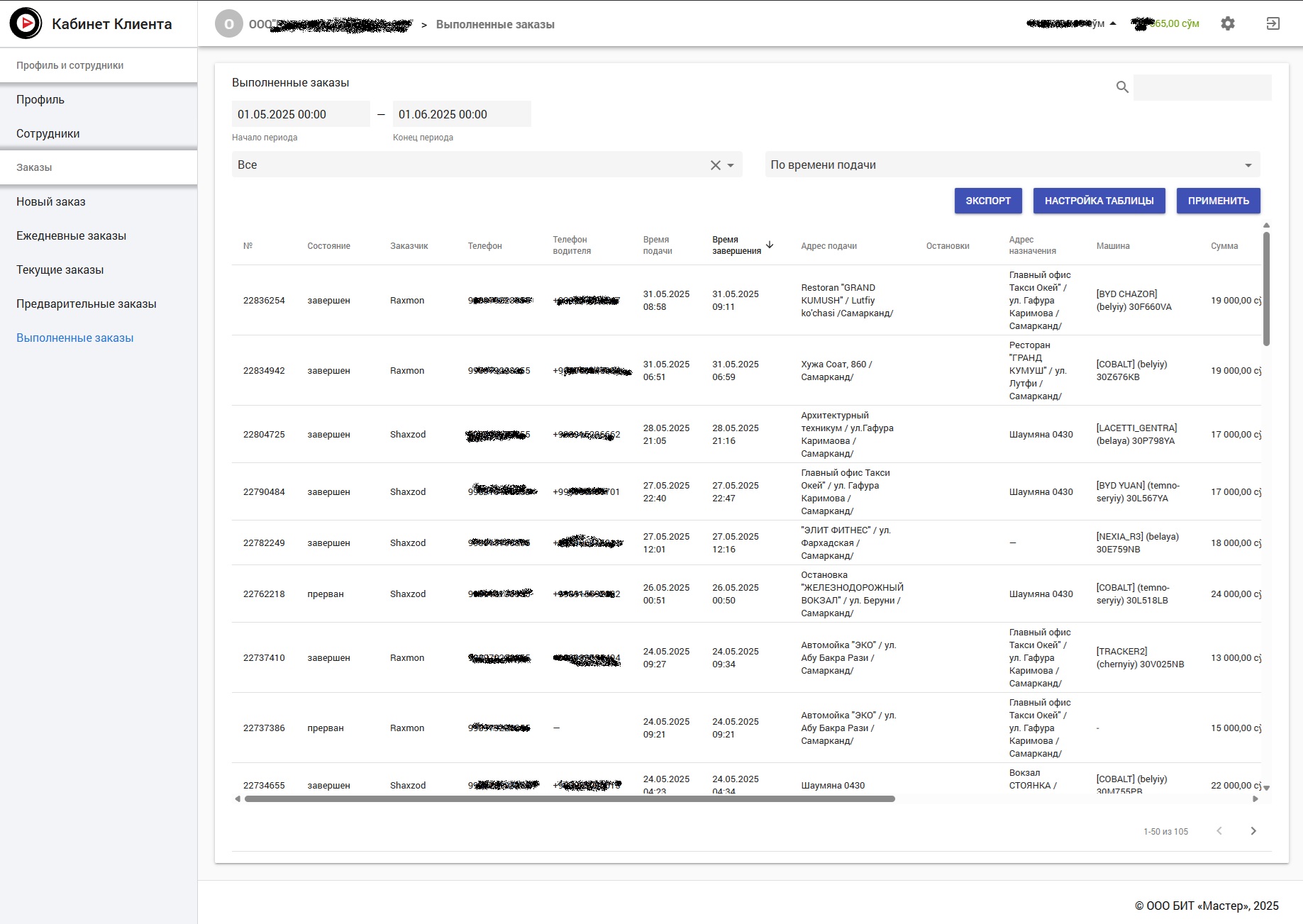Open Новый заказ from the sidebar

click(51, 202)
